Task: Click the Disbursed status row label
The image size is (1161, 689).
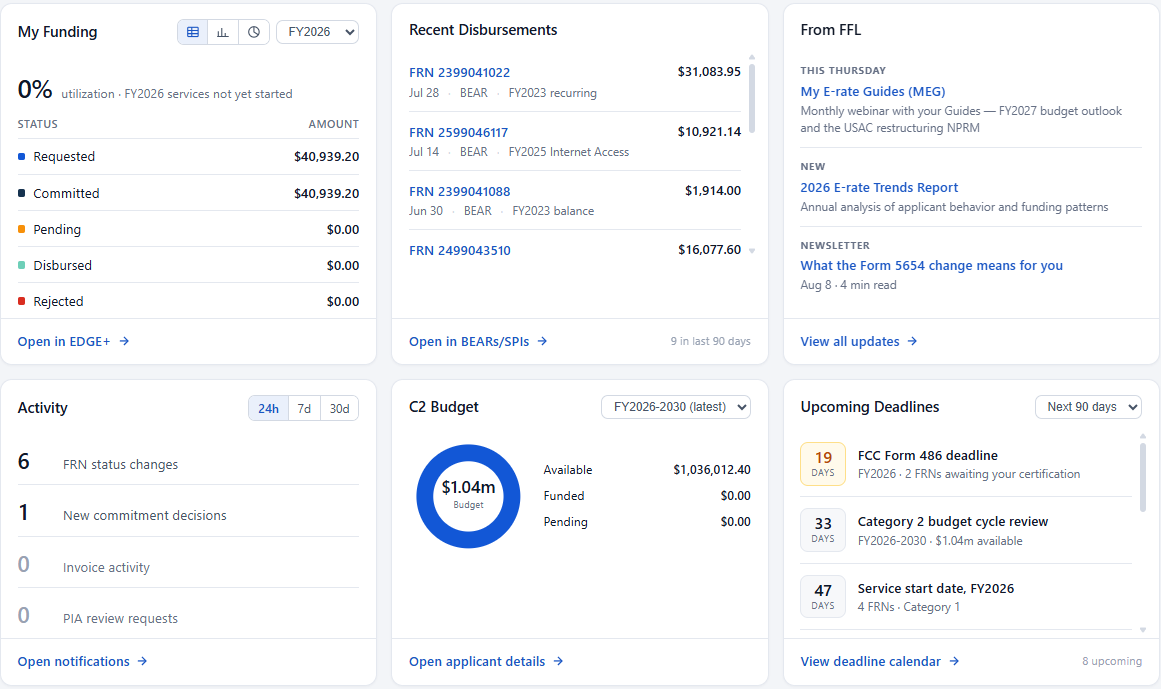Action: pos(62,266)
